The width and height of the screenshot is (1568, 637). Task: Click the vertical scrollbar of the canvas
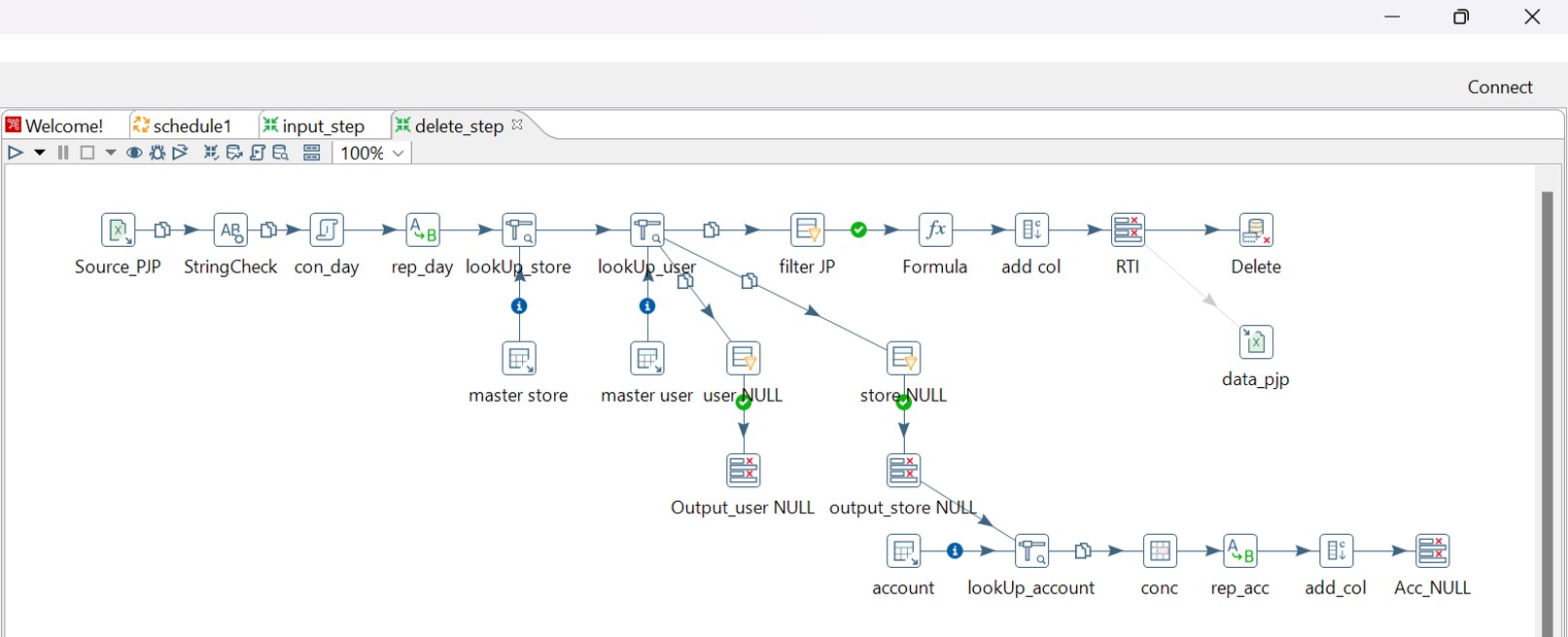point(1547,408)
